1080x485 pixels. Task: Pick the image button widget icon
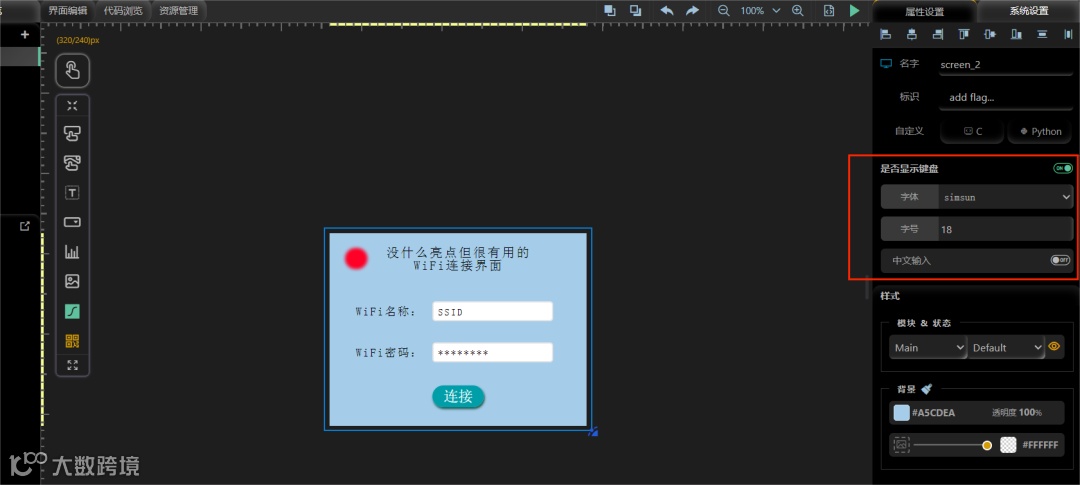pos(72,163)
